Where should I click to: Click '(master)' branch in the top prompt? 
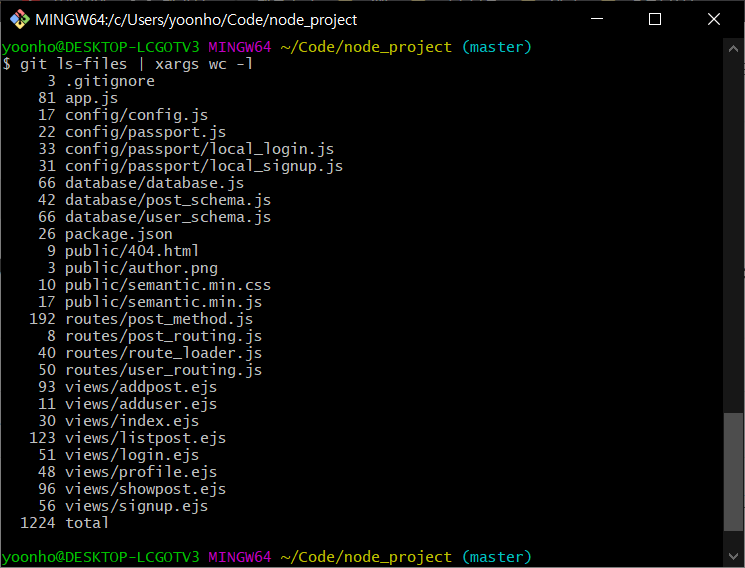click(x=497, y=47)
